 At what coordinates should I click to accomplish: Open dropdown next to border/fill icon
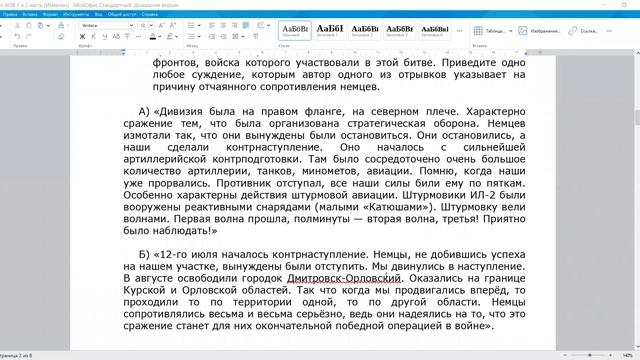click(268, 25)
